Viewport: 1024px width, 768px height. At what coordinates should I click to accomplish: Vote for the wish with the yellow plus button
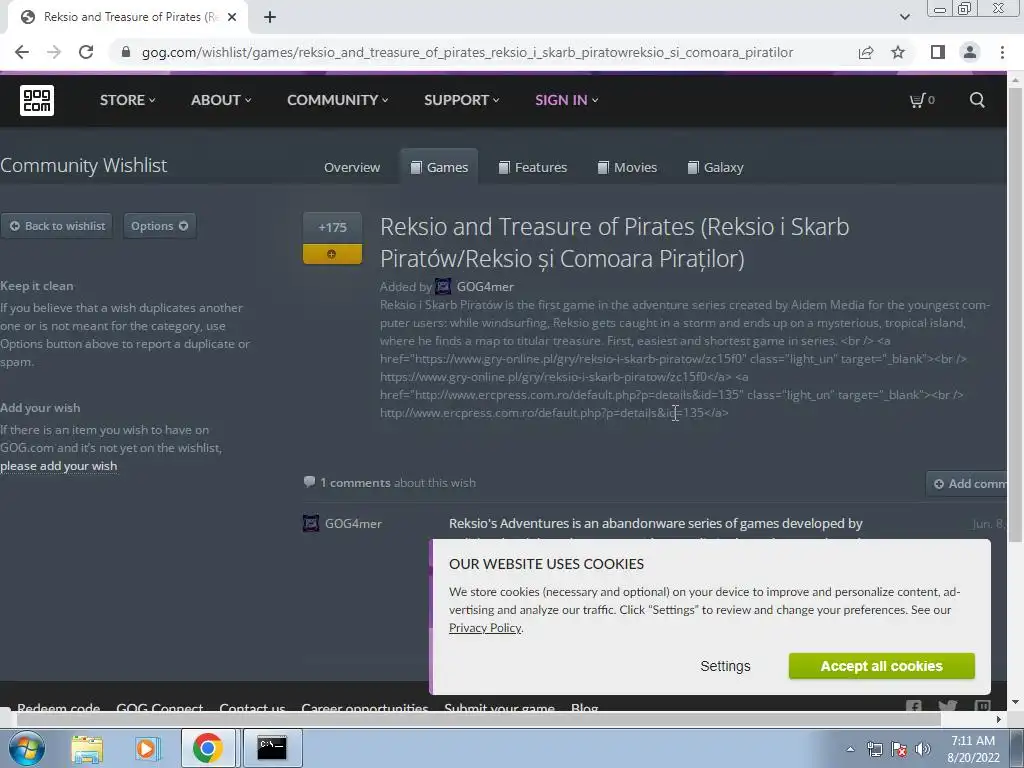332,254
